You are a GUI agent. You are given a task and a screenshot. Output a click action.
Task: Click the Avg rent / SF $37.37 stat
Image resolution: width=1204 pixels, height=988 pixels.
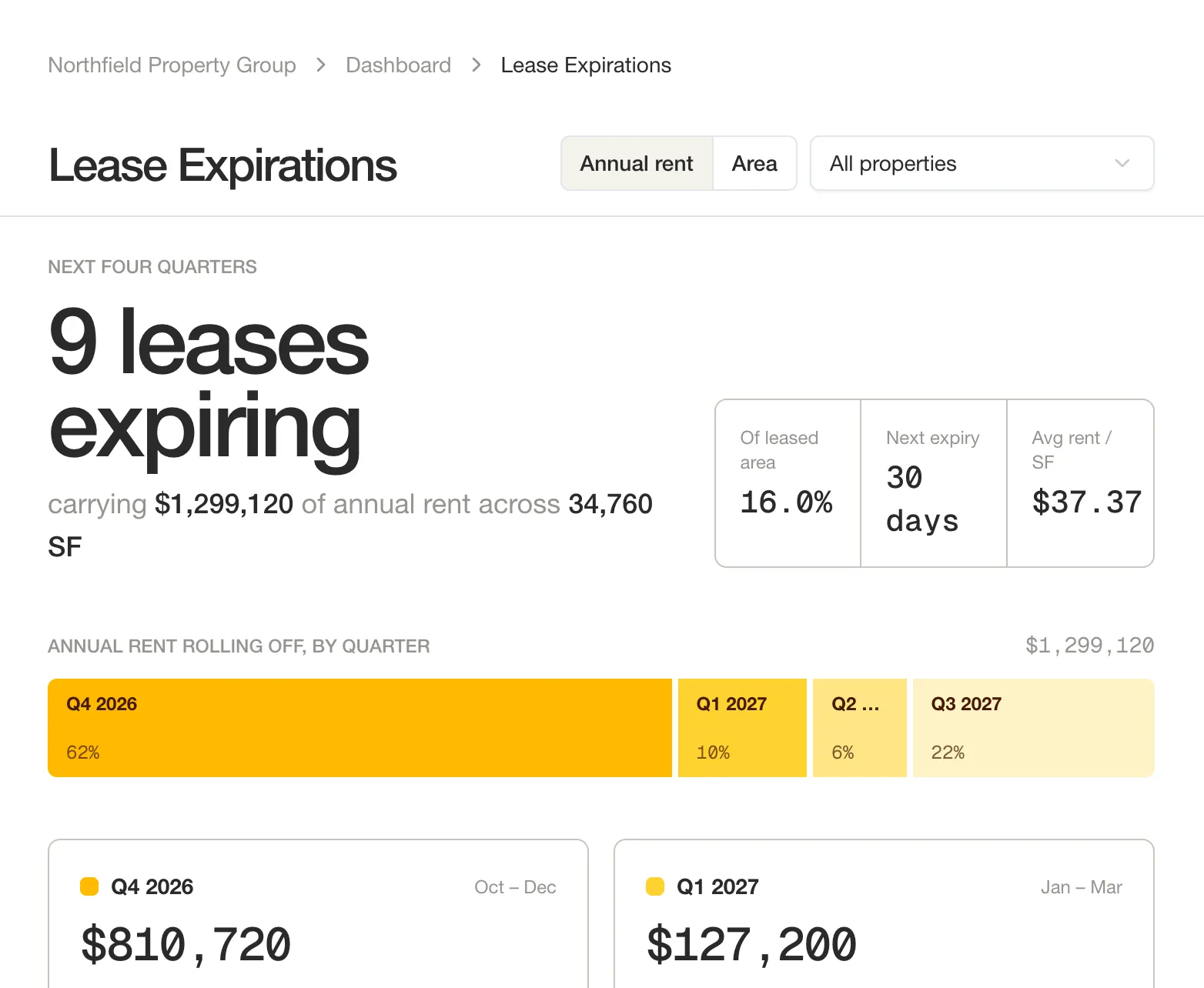pos(1081,483)
